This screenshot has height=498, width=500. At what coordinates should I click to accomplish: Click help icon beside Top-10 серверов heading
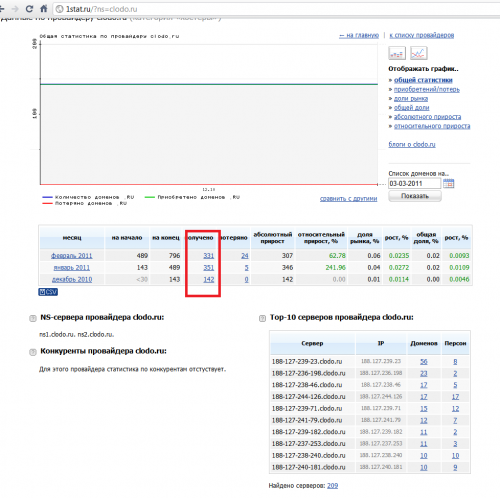click(262, 318)
